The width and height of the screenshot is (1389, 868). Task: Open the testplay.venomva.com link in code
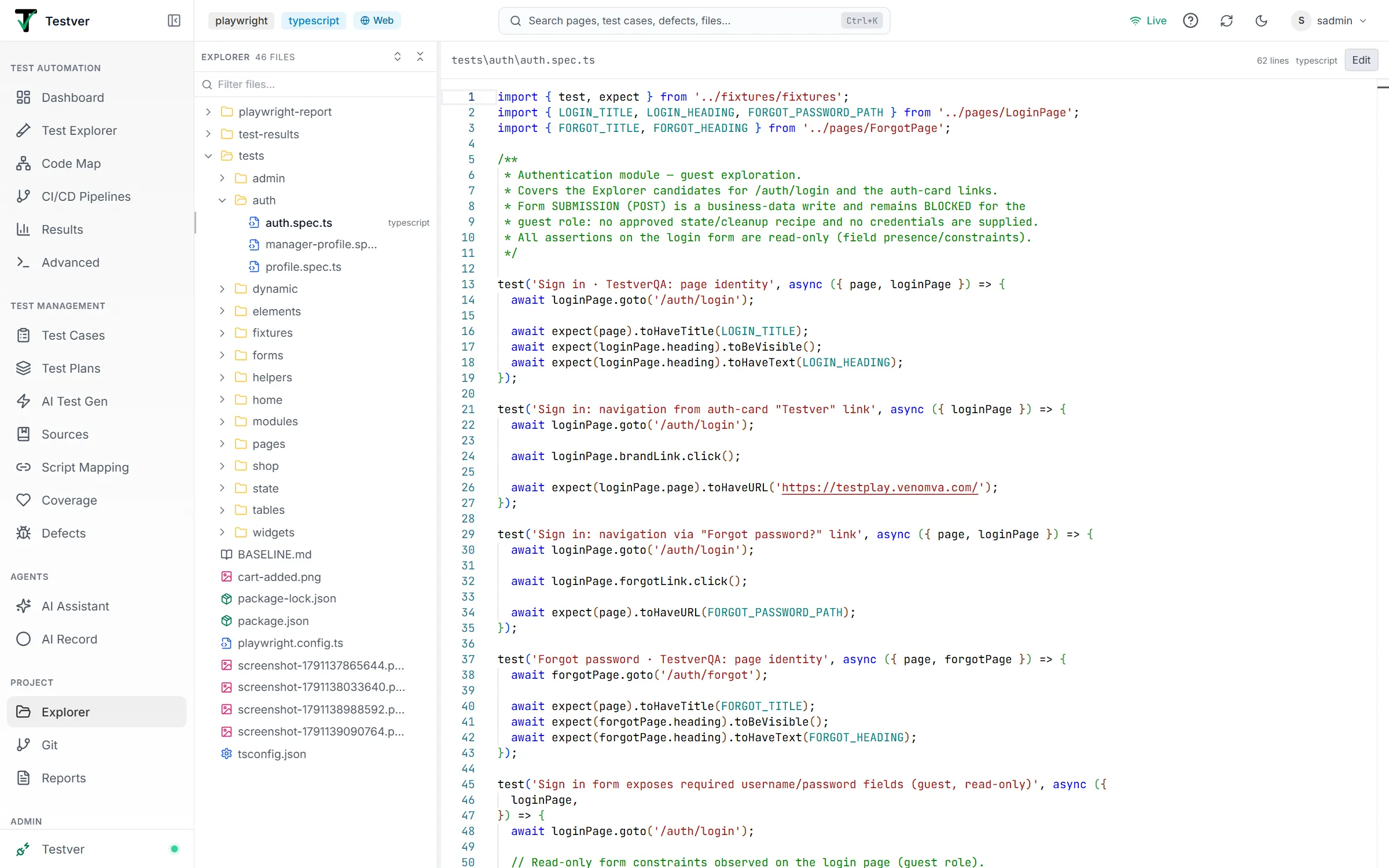tap(880, 487)
